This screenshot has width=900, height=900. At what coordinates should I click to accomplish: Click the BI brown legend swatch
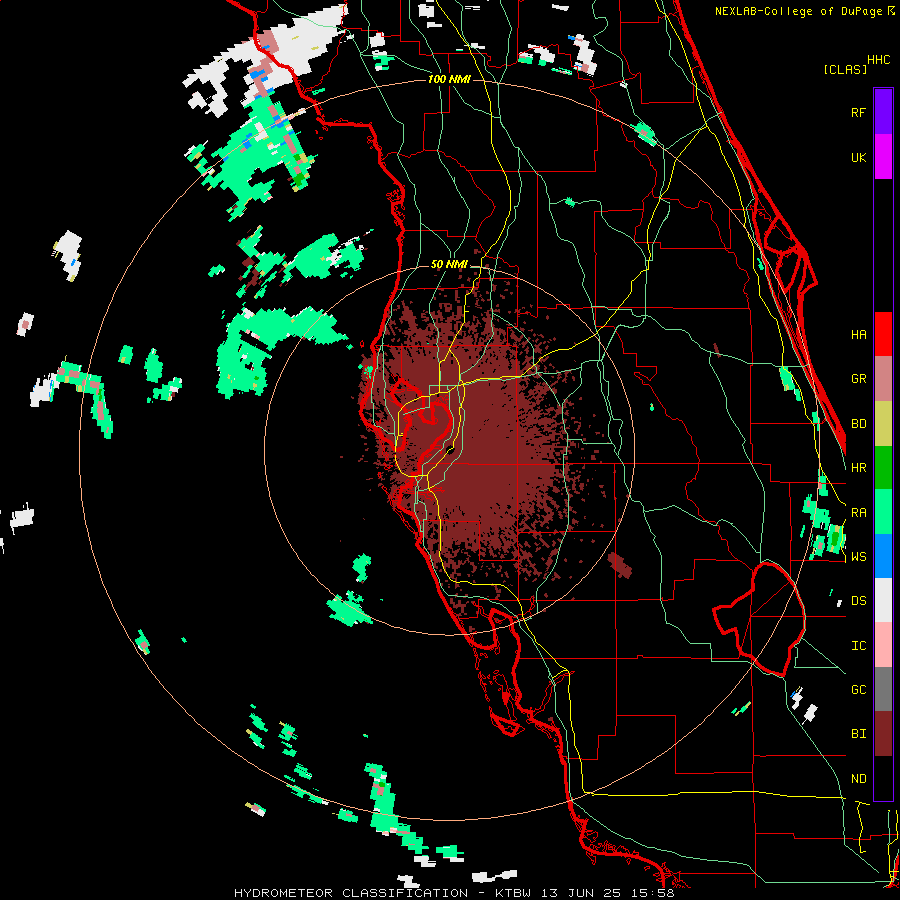coord(883,734)
